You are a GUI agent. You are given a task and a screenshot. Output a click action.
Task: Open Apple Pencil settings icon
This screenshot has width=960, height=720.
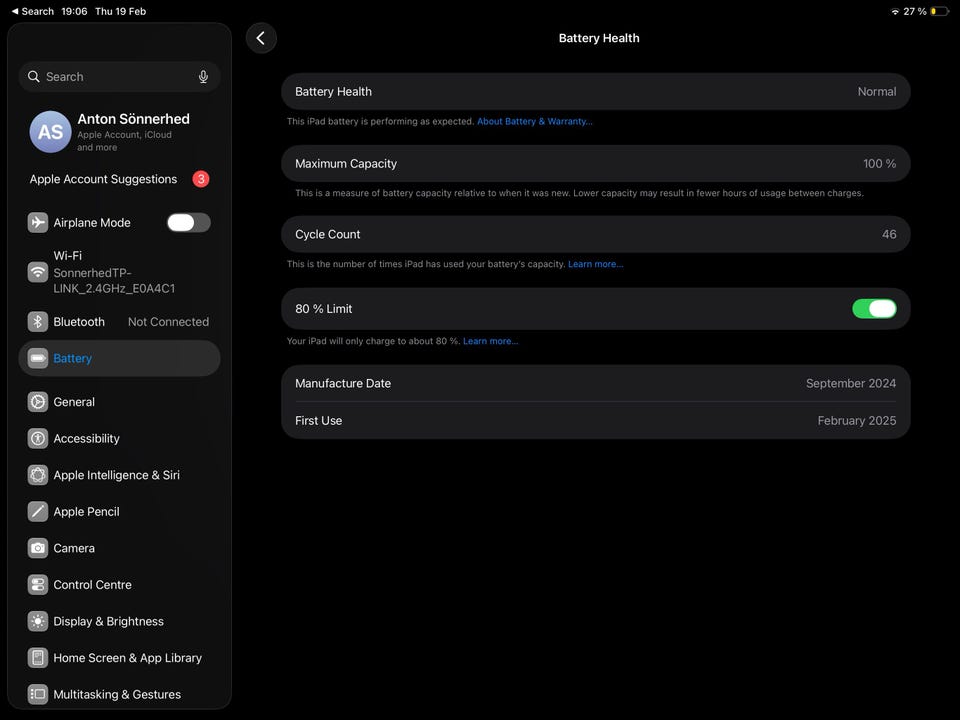(x=38, y=512)
